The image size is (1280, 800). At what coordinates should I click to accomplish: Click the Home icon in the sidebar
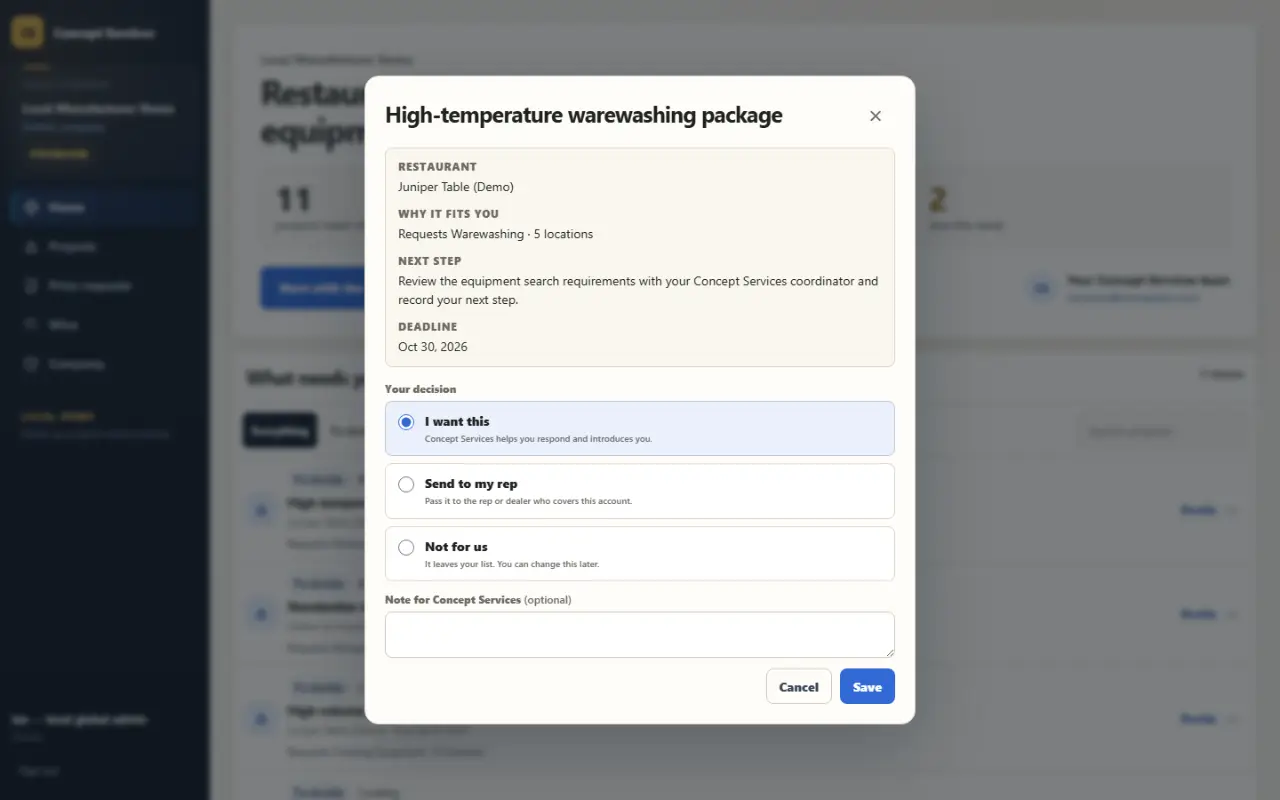31,207
